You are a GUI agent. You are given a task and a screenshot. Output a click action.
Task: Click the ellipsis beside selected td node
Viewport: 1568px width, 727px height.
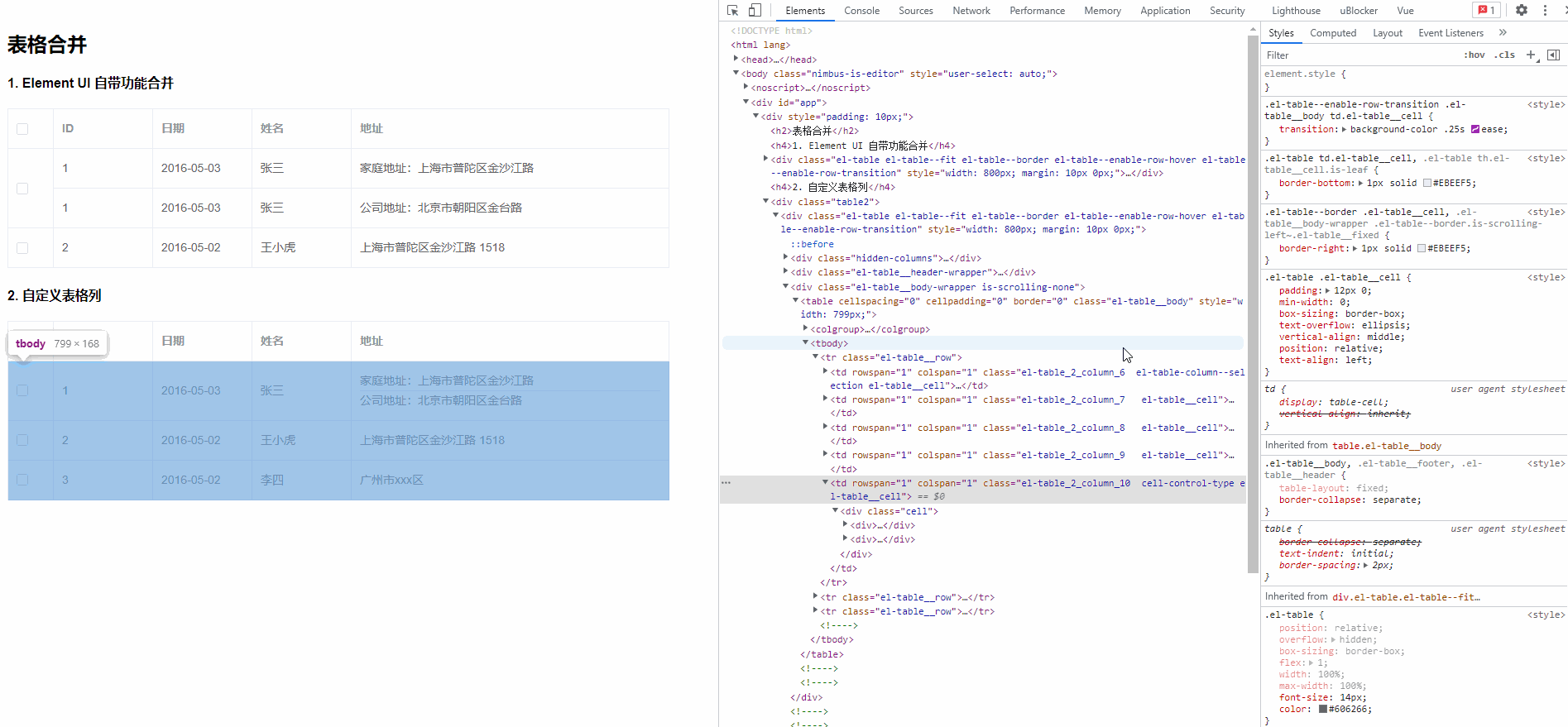[726, 482]
